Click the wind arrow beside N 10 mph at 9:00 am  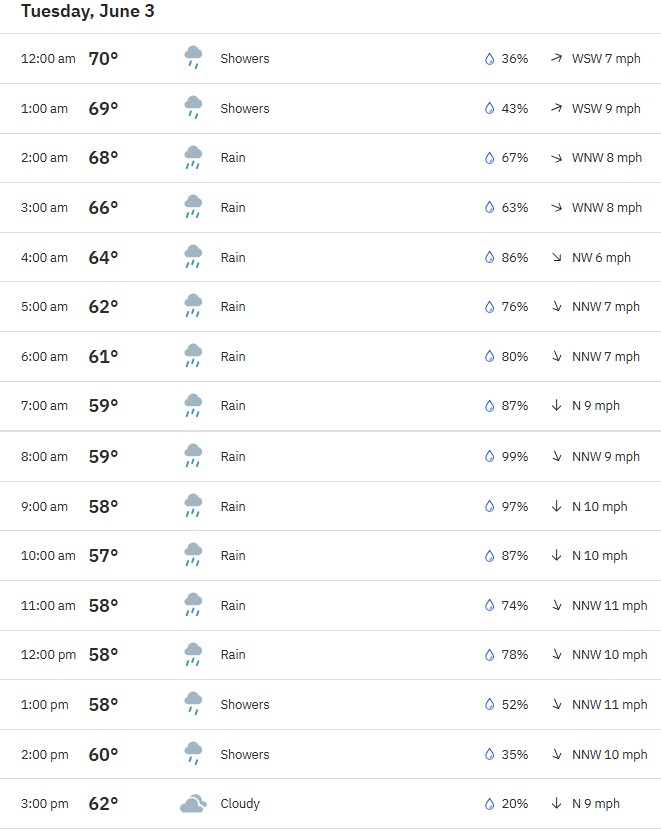tap(556, 506)
